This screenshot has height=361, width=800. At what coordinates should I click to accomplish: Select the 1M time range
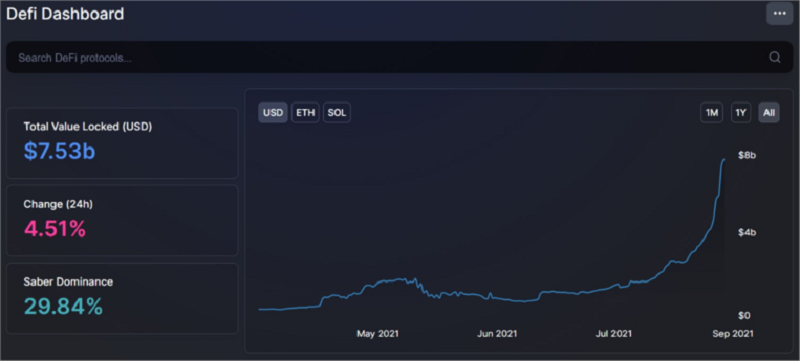point(712,113)
